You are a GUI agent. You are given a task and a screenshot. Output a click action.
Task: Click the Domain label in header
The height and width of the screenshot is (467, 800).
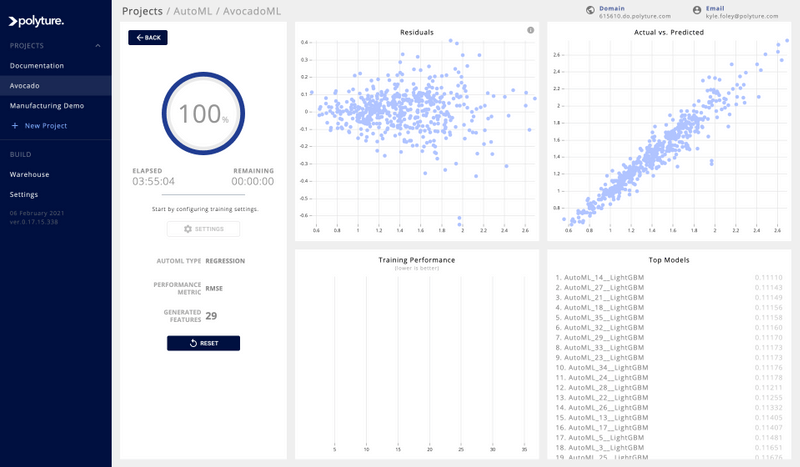click(612, 8)
